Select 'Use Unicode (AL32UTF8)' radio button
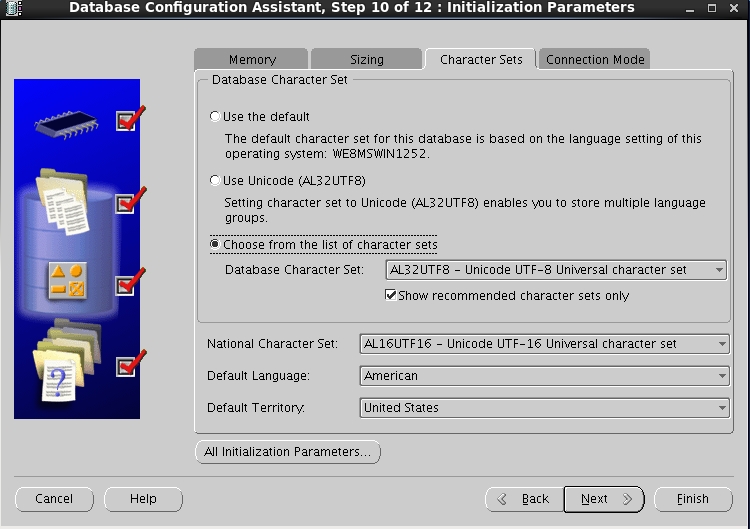Viewport: 750px width, 529px height. 215,181
